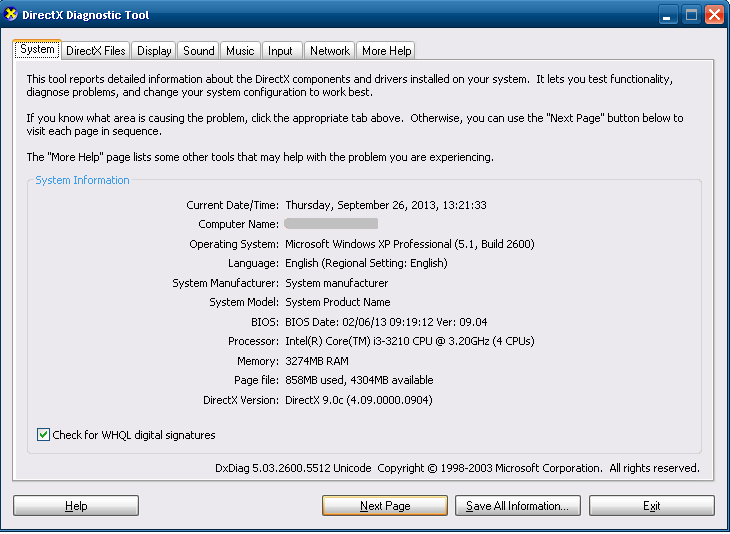The width and height of the screenshot is (730, 534).
Task: Click the Help button
Action: [76, 506]
